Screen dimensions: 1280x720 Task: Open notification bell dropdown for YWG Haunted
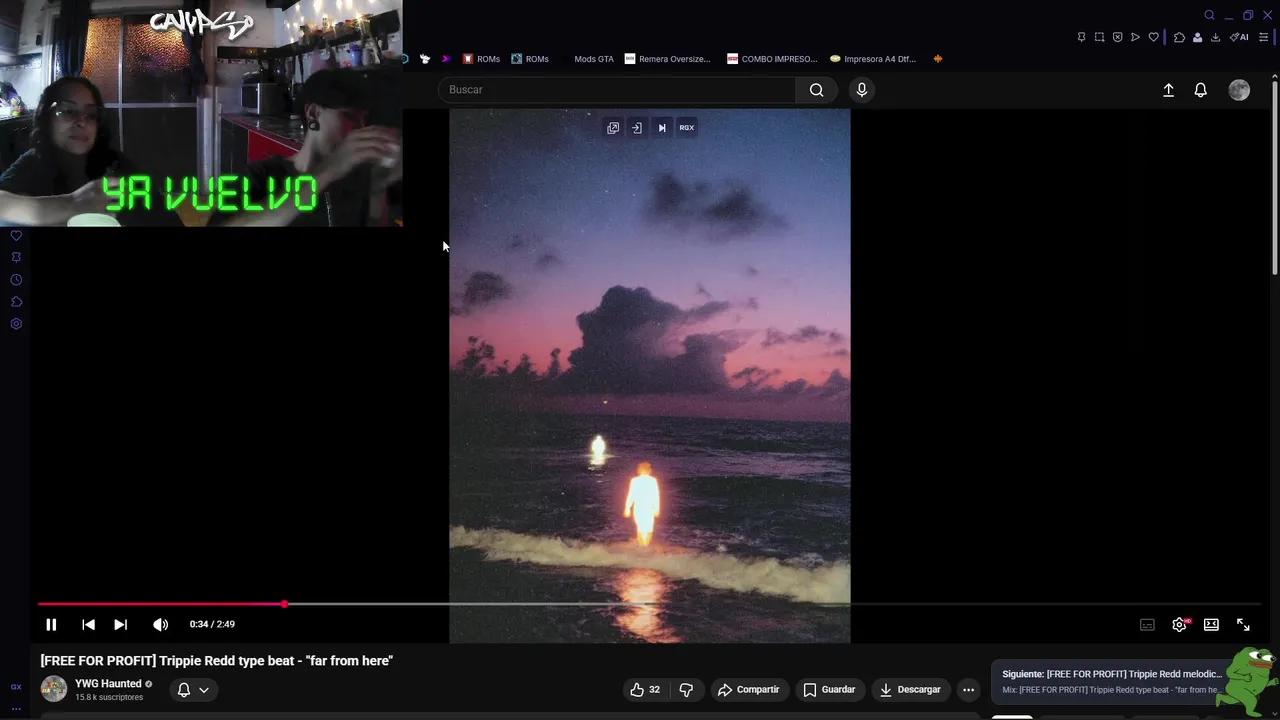click(x=192, y=690)
